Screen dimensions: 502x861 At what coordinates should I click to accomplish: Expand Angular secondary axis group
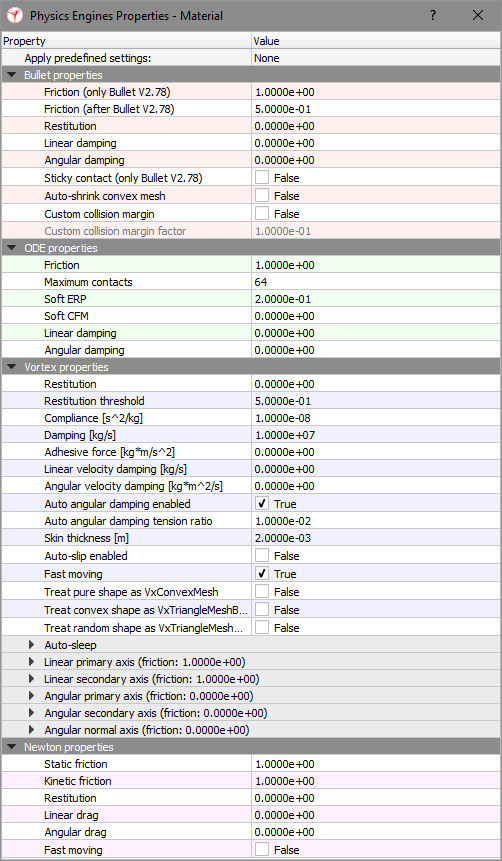click(31, 713)
